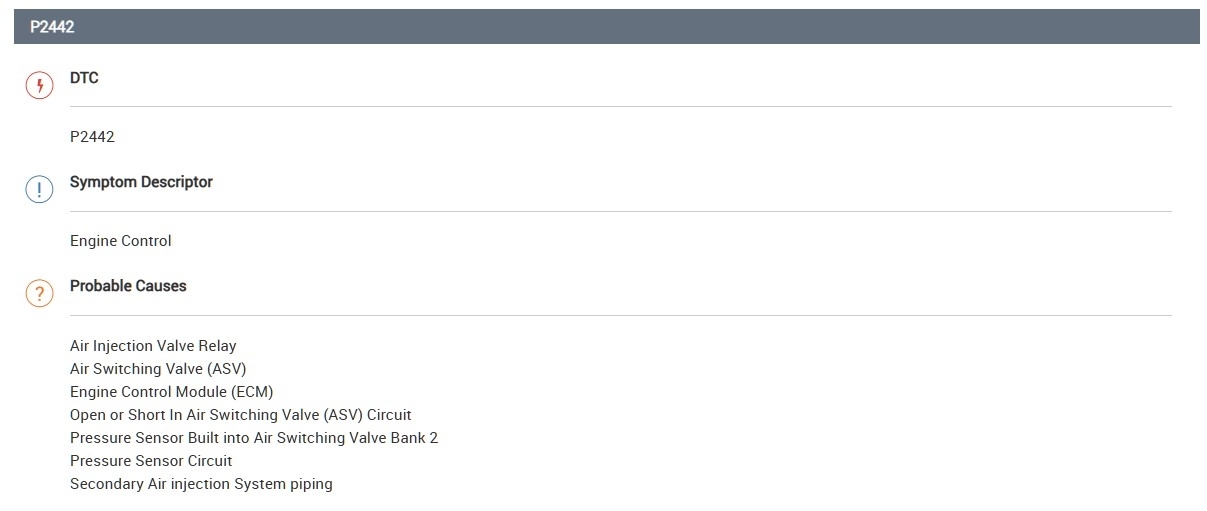Collapse the P2442 gray header bar
Image resolution: width=1207 pixels, height=511 pixels.
[x=606, y=27]
